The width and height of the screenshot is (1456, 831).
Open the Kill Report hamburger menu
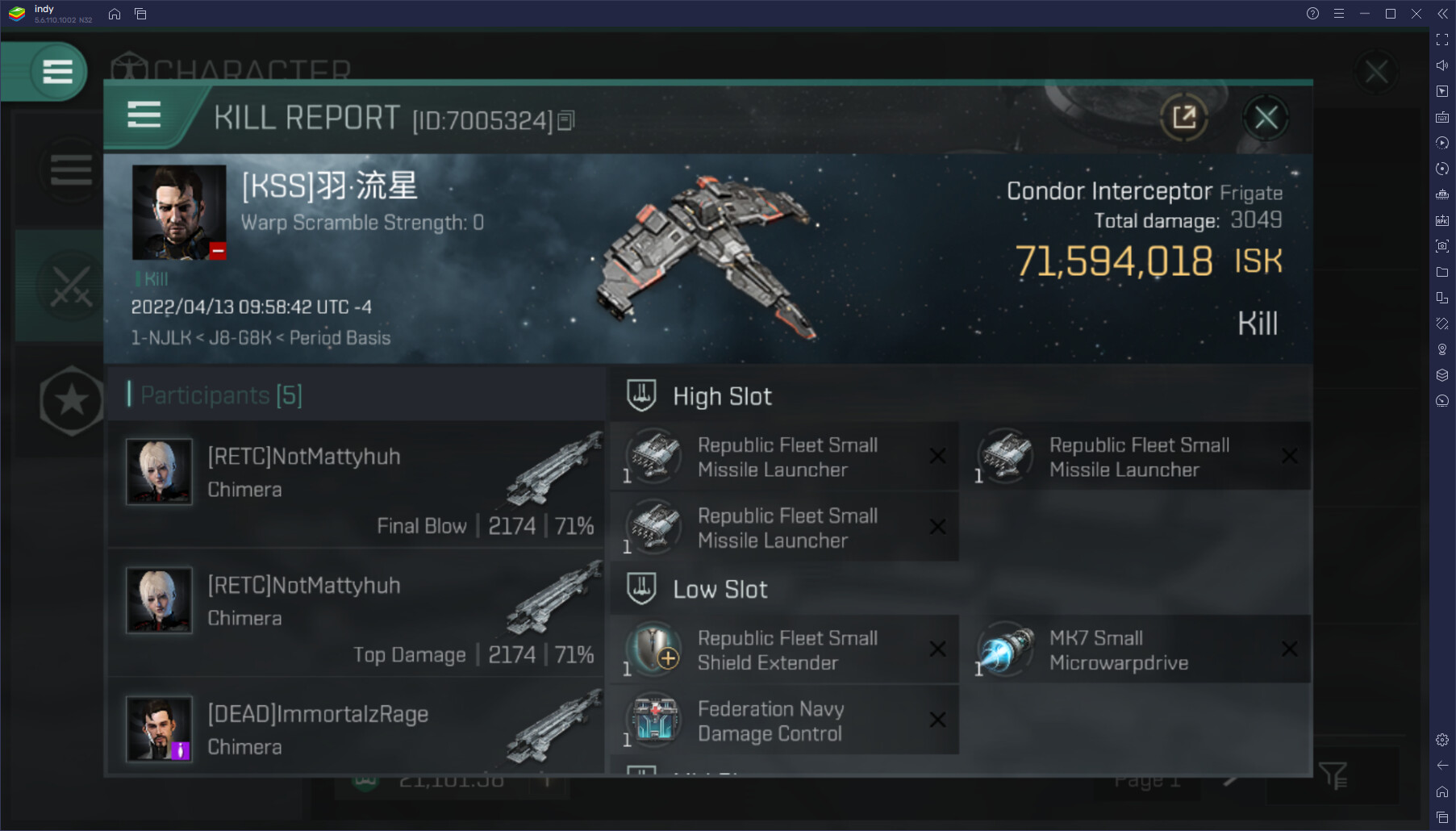pos(144,115)
